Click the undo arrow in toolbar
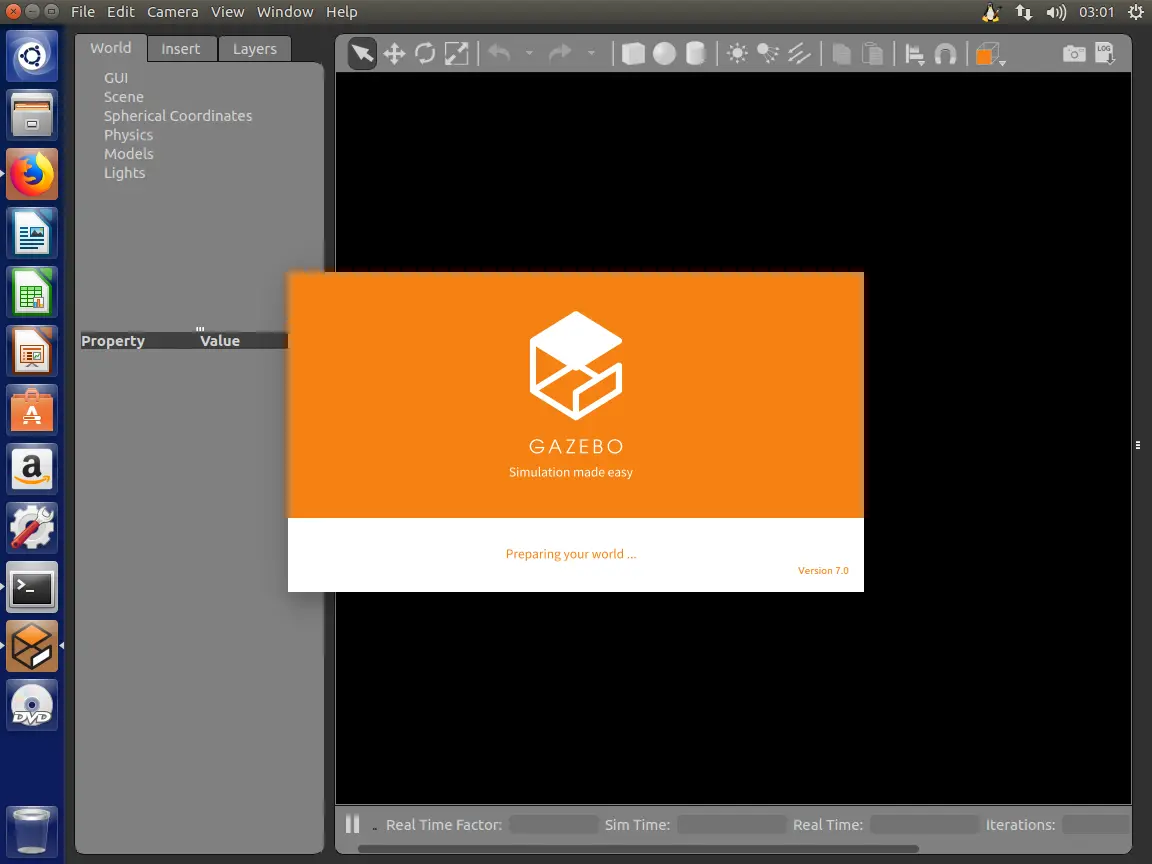1152x864 pixels. click(500, 53)
